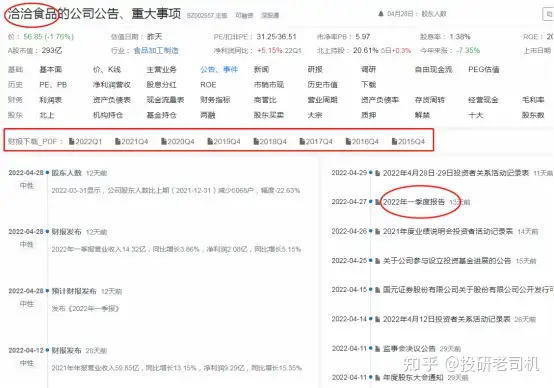The width and height of the screenshot is (554, 388).
Task: Click document icon beside 关于公司参与设立投资基金进展的公告
Action: [x=378, y=261]
